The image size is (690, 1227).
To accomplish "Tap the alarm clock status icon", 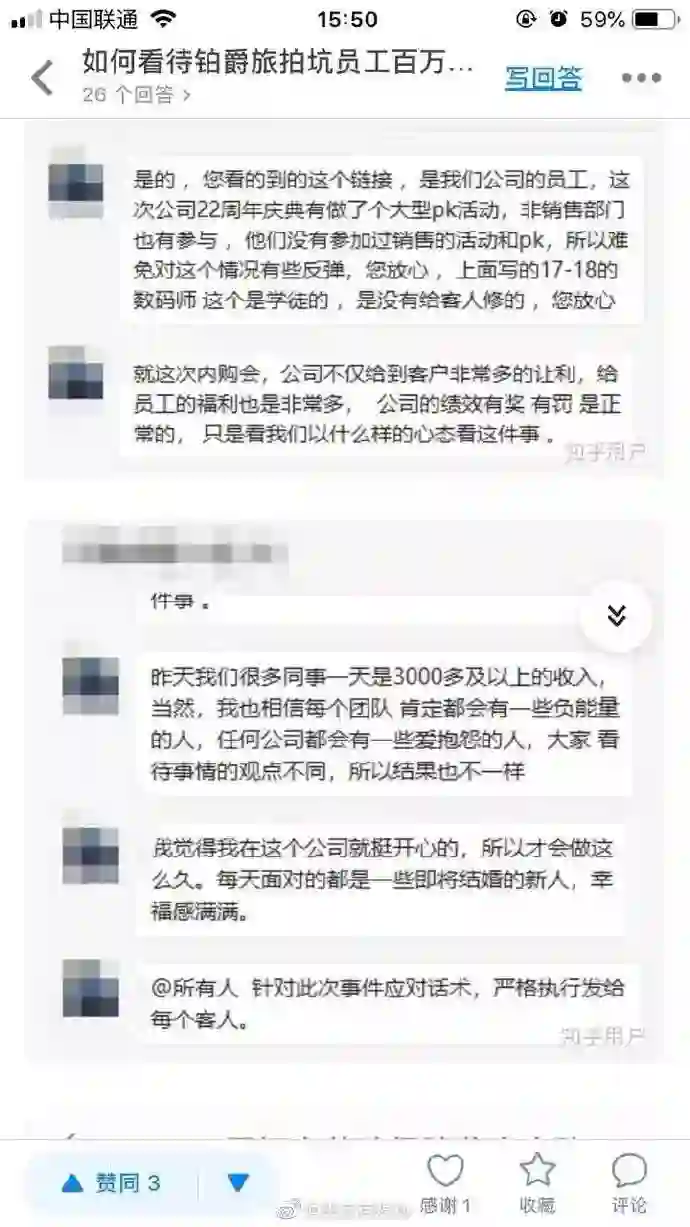I will [x=558, y=19].
